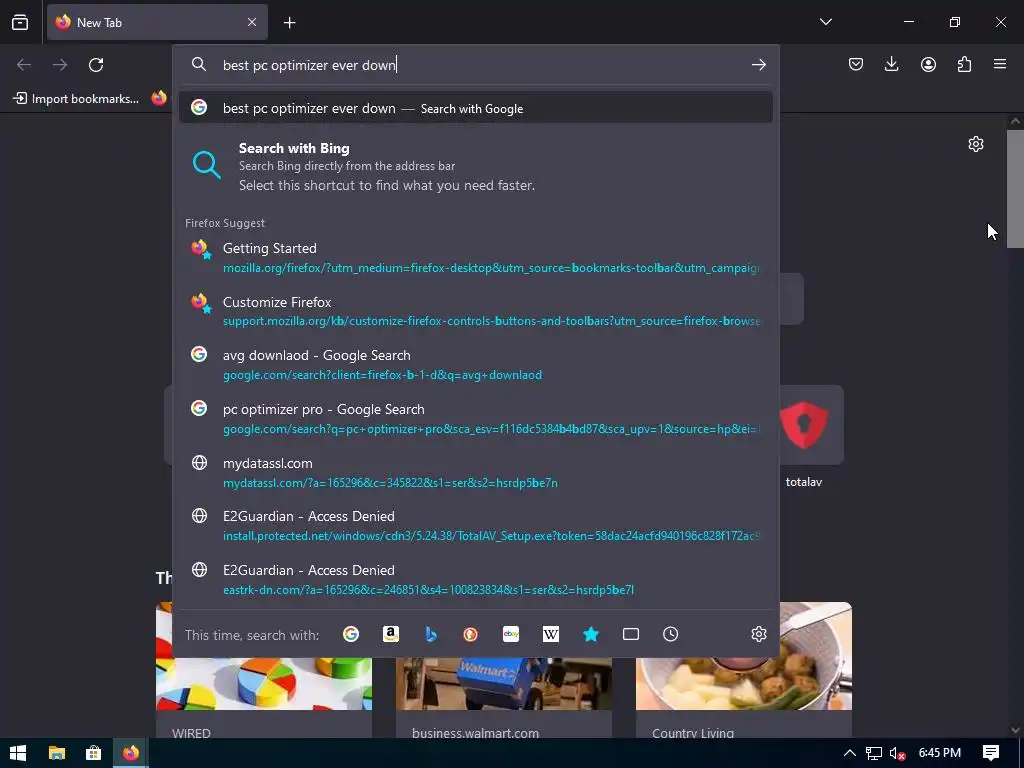Open Firefox View icon

[x=20, y=22]
